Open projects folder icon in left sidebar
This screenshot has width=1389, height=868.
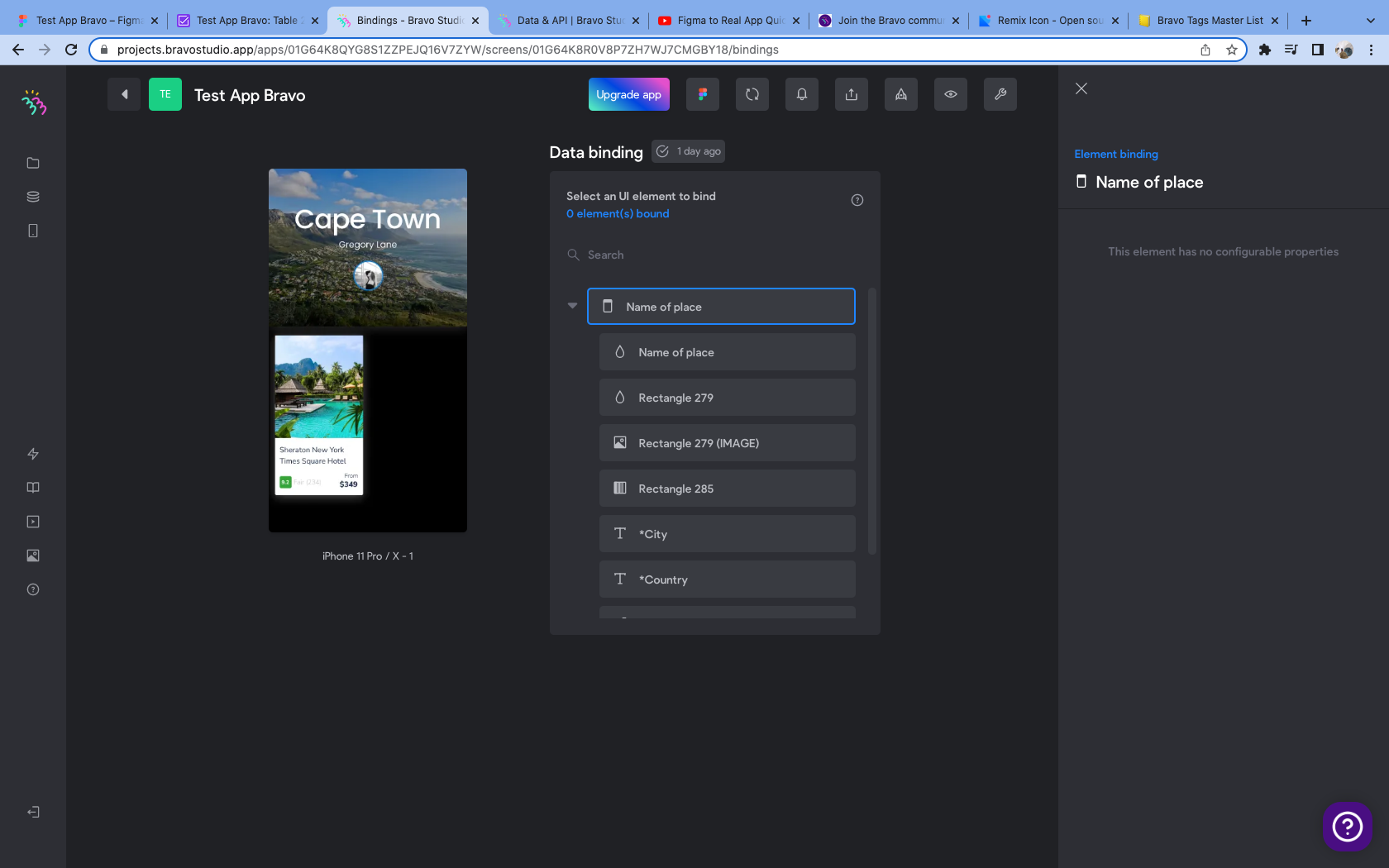(x=33, y=163)
